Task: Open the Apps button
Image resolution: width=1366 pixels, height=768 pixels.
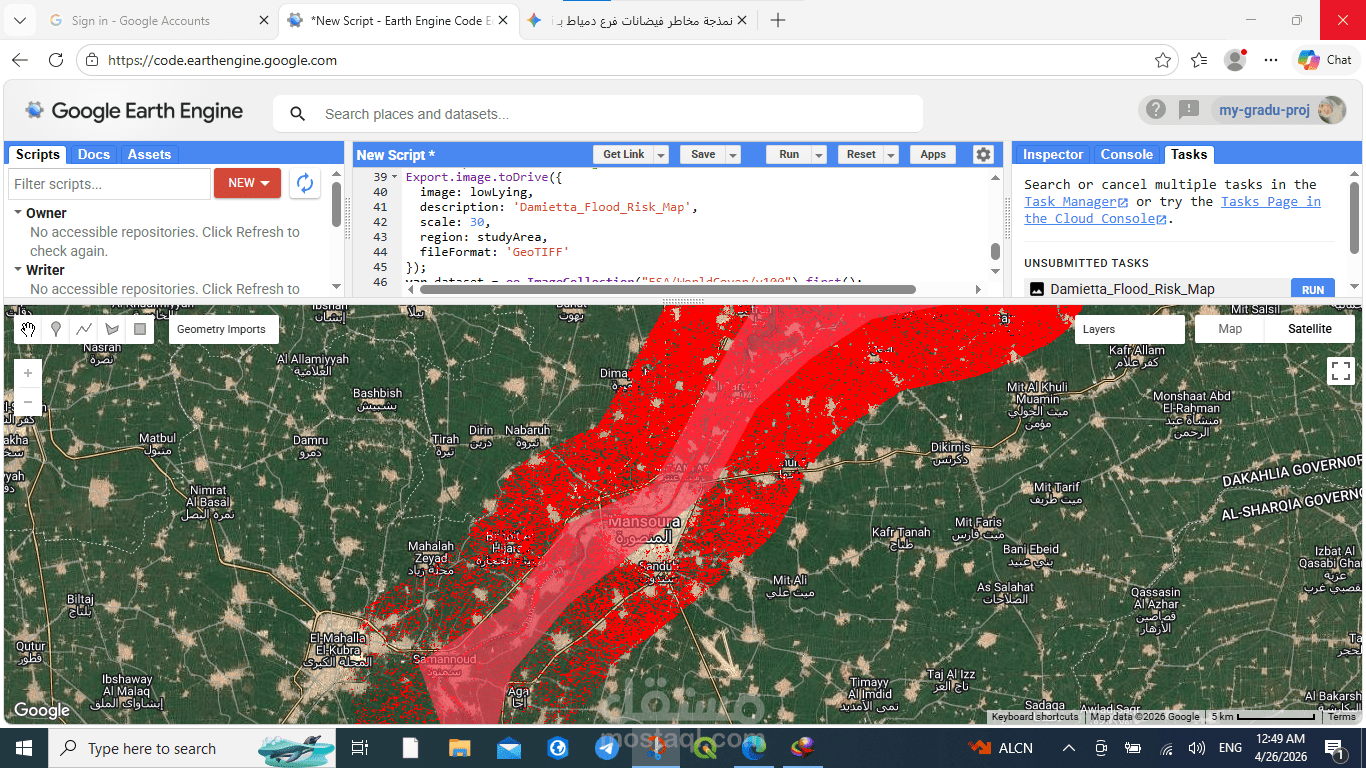Action: click(933, 154)
